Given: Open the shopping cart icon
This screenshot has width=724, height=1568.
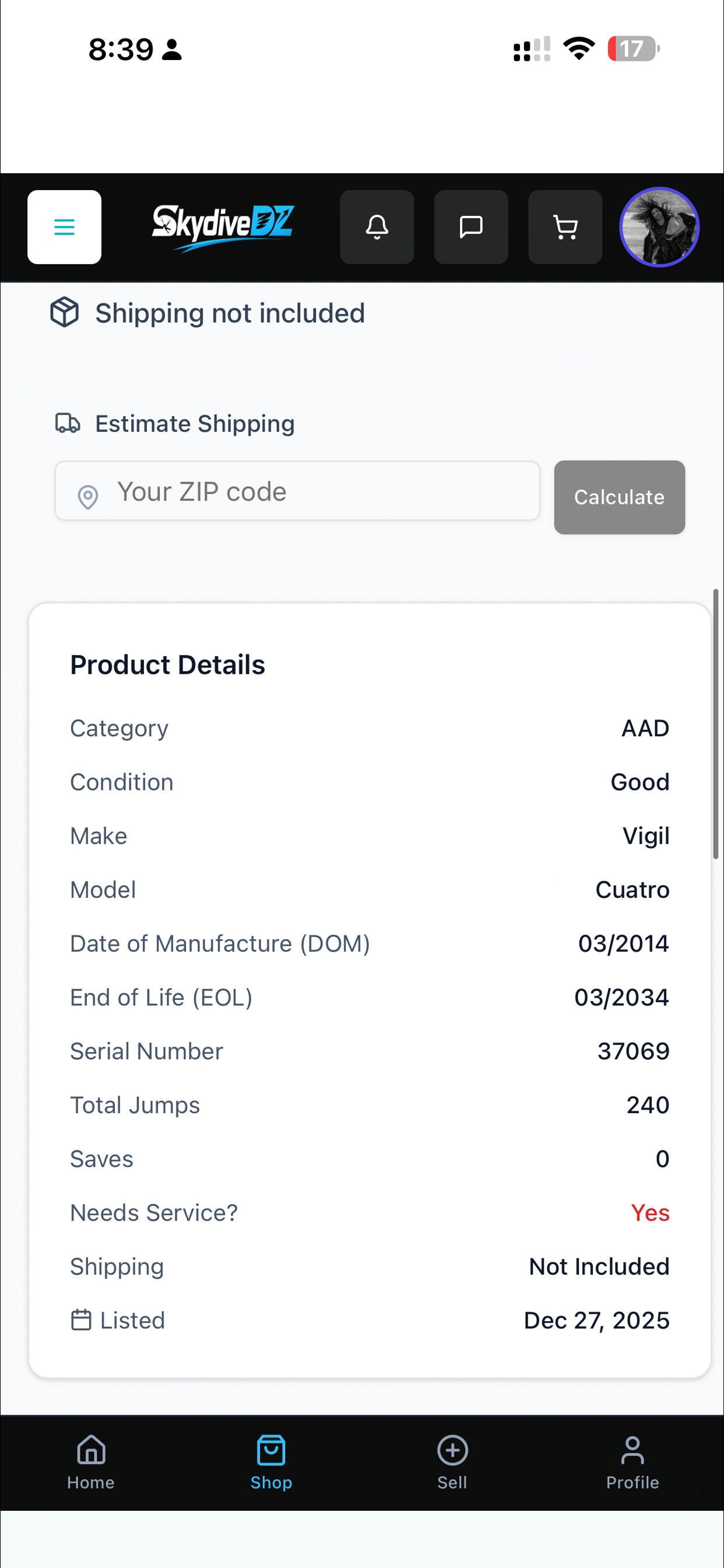Looking at the screenshot, I should pos(565,227).
